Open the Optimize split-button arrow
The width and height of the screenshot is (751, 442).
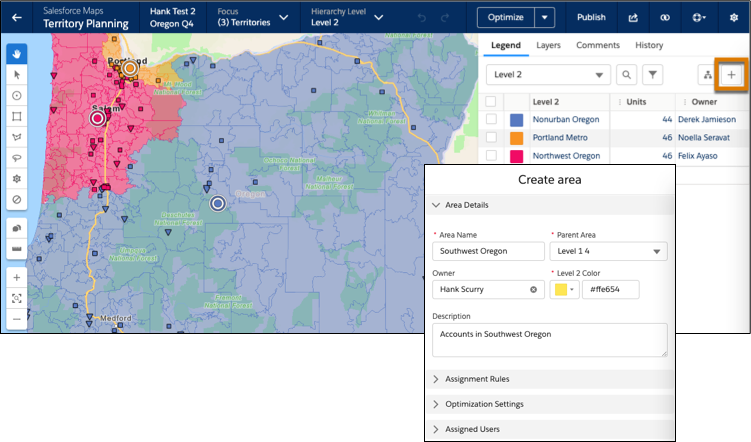pos(545,18)
